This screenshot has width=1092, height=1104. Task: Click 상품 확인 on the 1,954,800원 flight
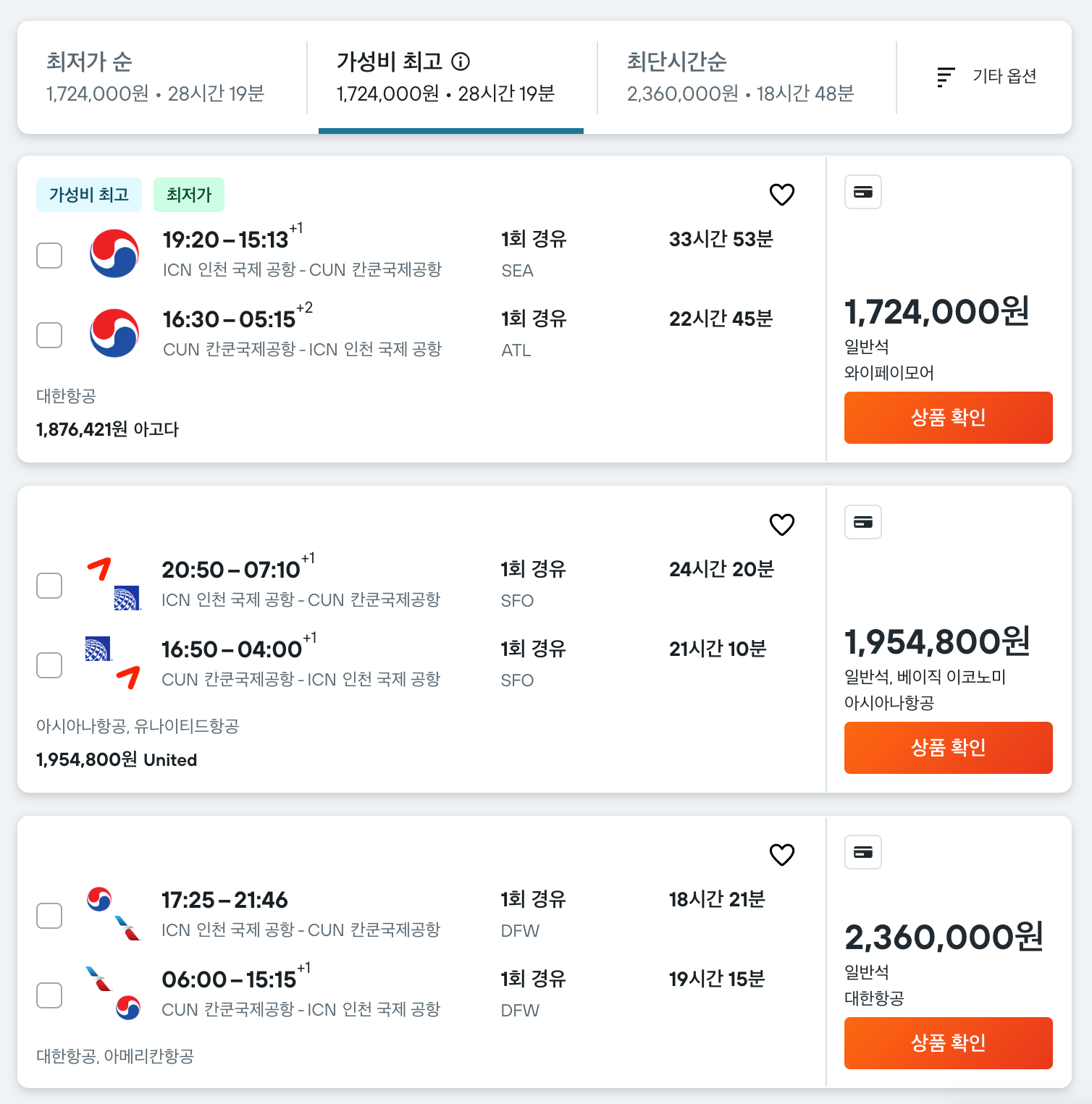(948, 748)
